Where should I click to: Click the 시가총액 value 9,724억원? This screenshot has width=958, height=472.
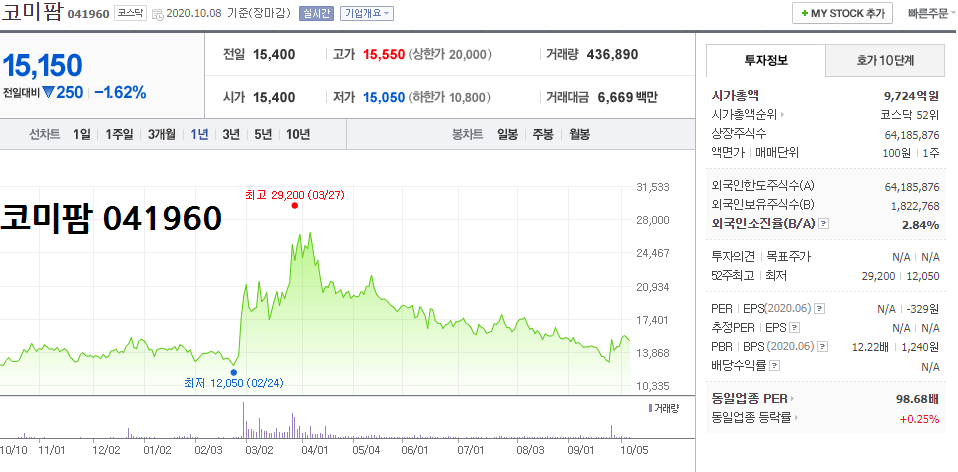pyautogui.click(x=912, y=96)
